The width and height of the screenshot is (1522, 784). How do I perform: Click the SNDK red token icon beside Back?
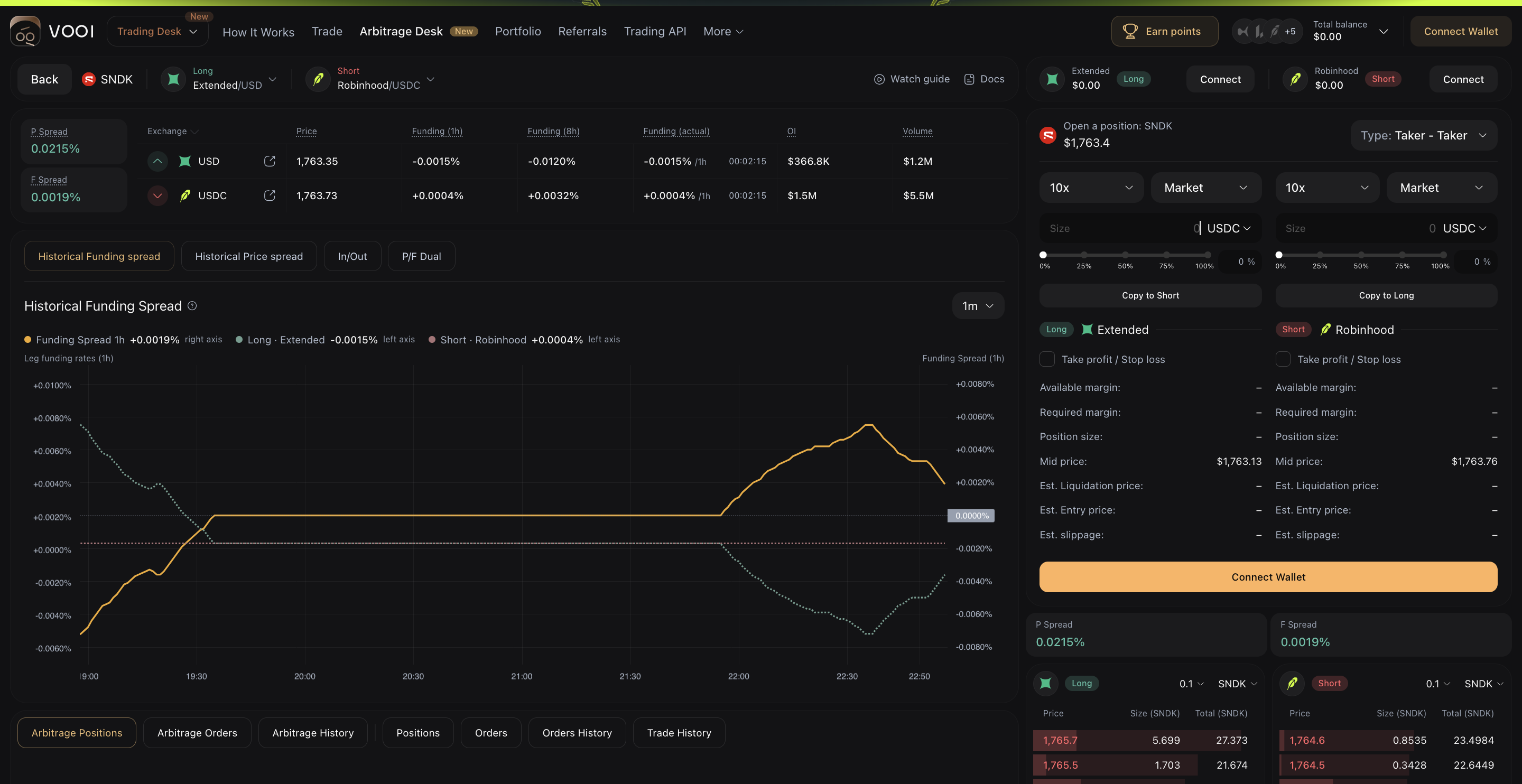(89, 79)
